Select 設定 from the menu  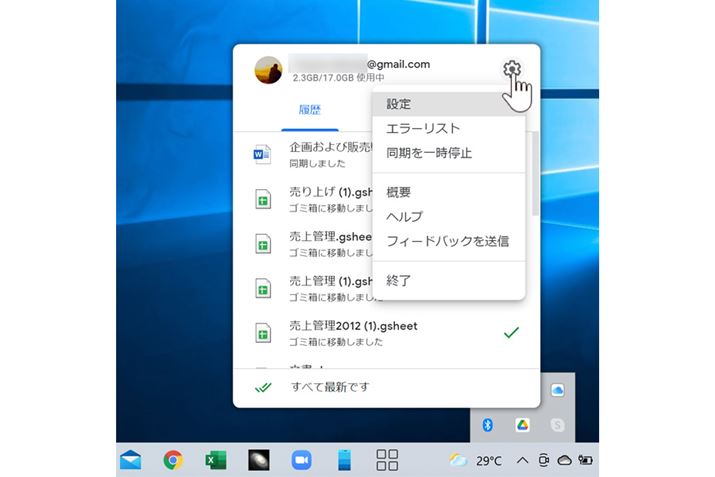399,104
